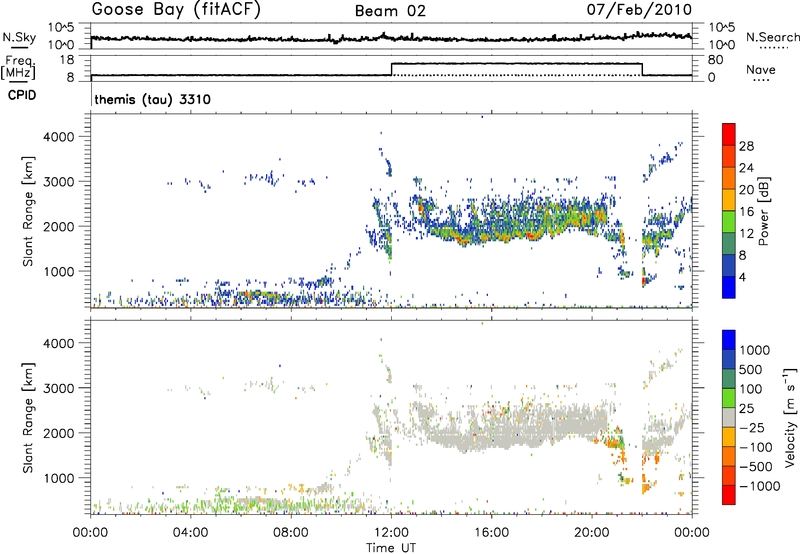The image size is (800, 554).
Task: Click the "16" label on Power scale
Action: tap(746, 212)
